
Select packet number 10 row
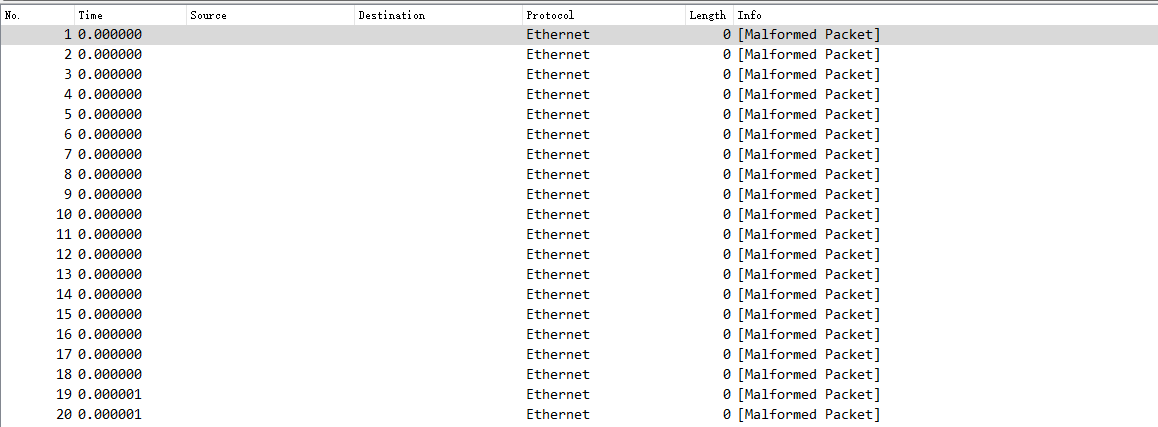click(x=579, y=214)
